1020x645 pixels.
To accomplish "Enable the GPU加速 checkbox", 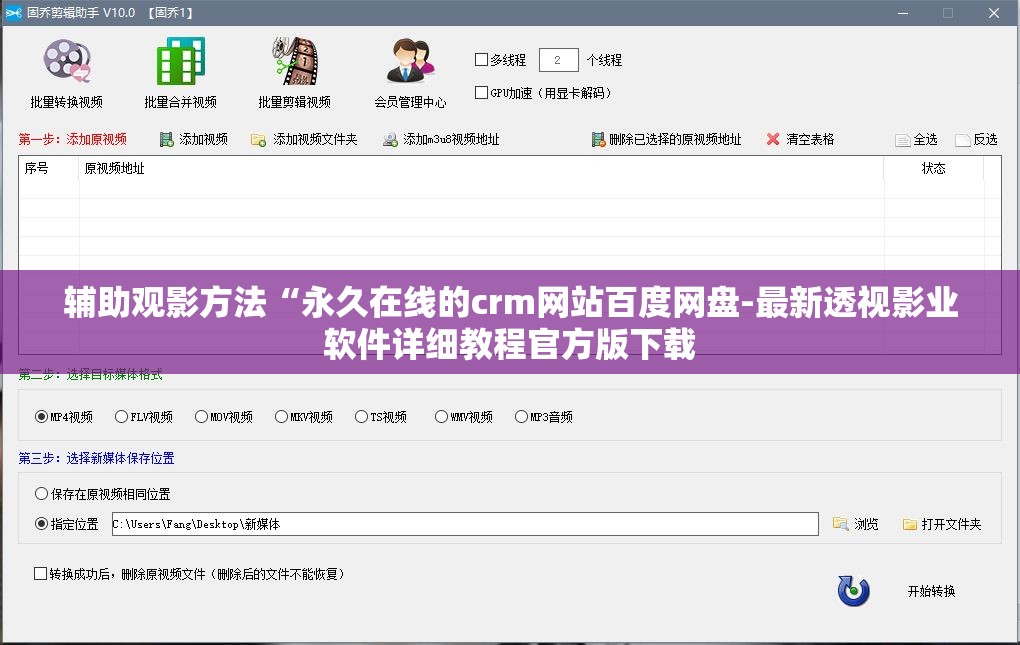I will tap(481, 93).
